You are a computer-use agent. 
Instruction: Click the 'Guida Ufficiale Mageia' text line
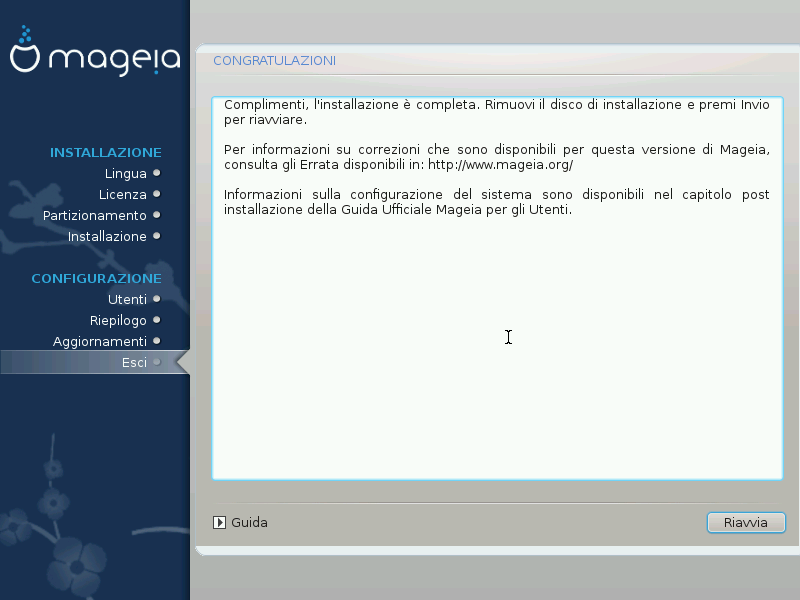(x=398, y=210)
